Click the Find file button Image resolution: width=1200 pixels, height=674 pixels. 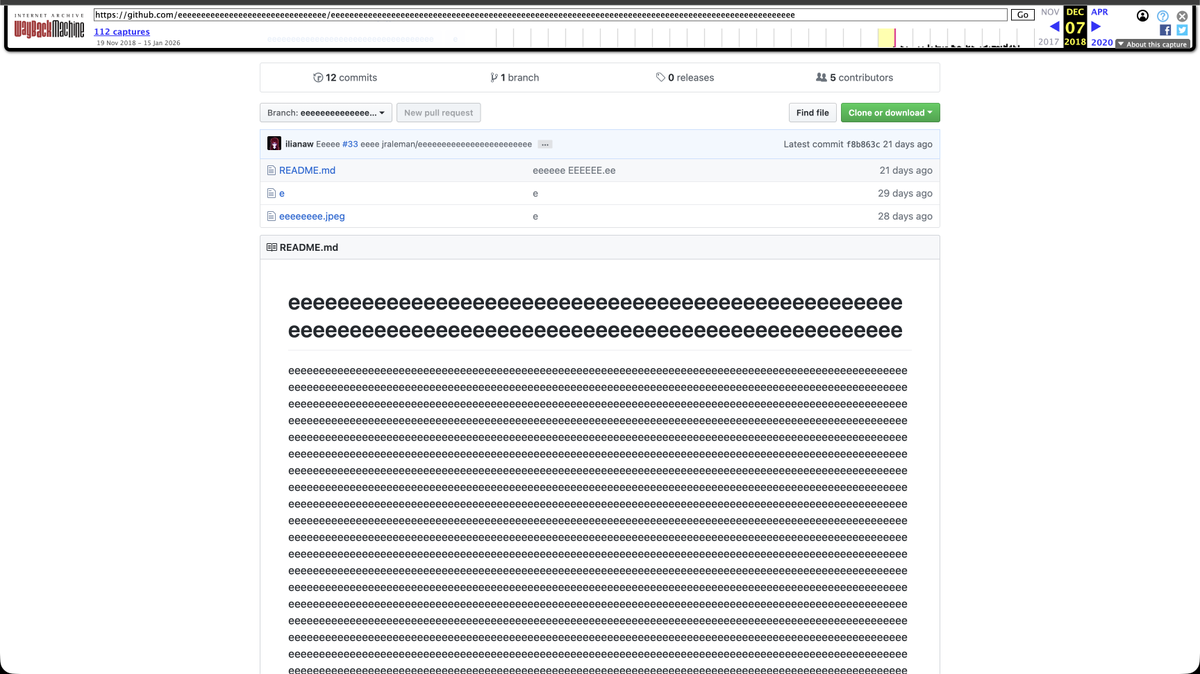(x=812, y=113)
